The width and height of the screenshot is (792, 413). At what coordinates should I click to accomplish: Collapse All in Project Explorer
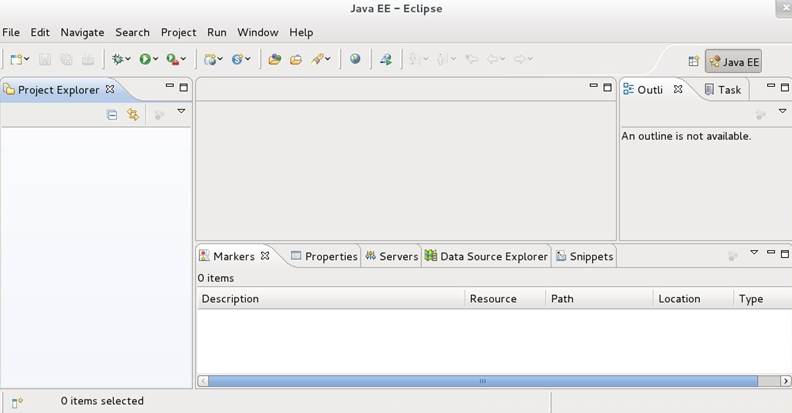tap(112, 115)
